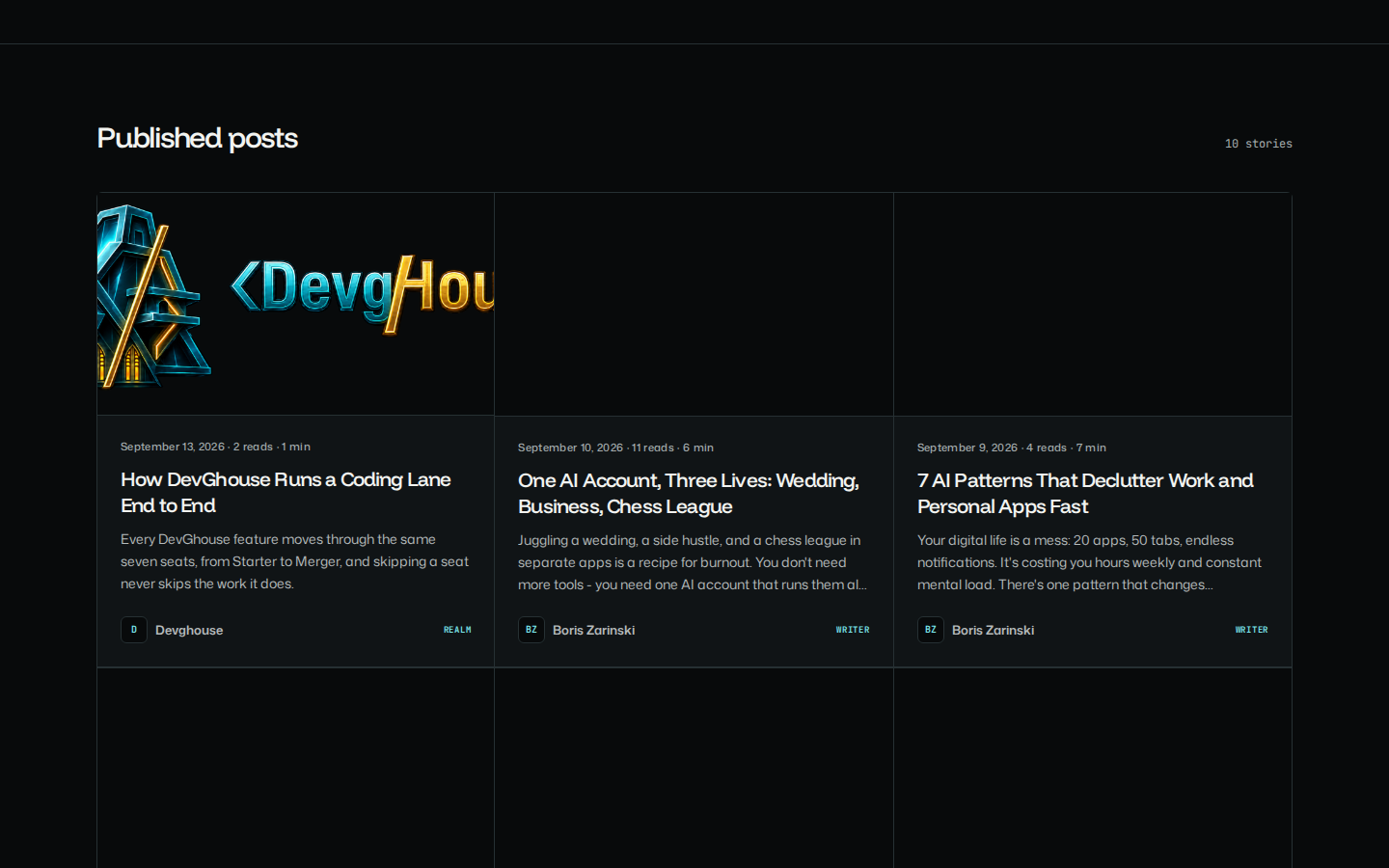Screen dimensions: 1389x868
Task: Click the empty cover area of the Three Lives post
Action: point(694,304)
